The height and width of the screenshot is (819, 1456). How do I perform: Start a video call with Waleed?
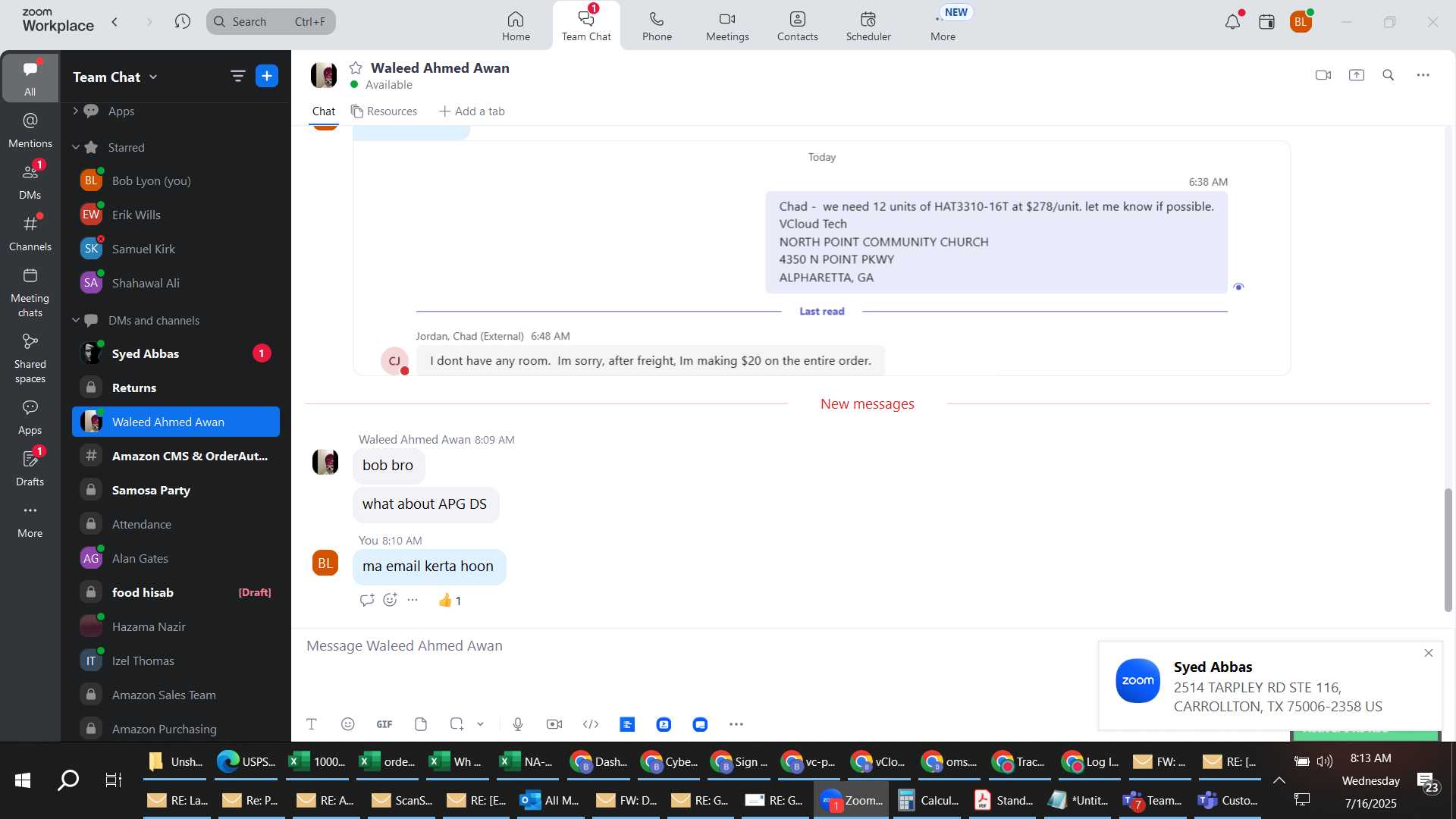coord(1323,75)
